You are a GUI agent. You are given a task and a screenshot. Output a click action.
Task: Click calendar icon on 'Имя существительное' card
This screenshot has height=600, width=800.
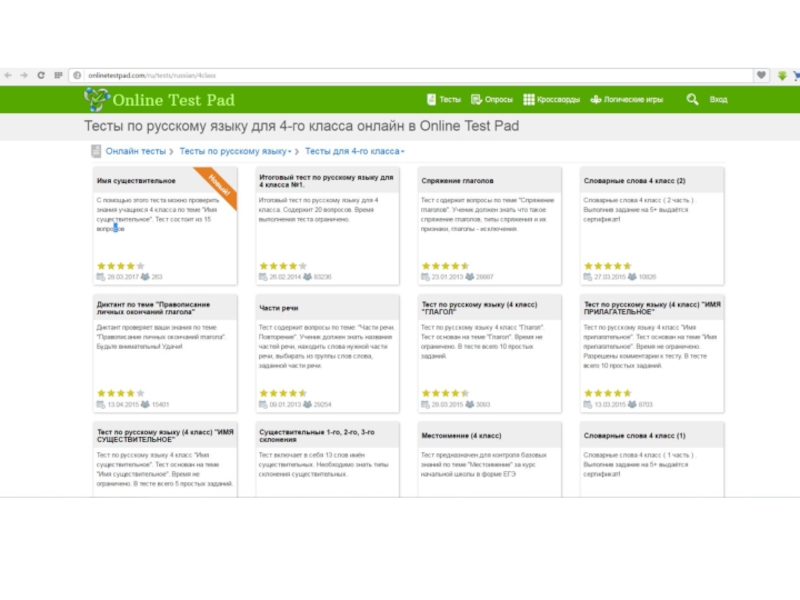(101, 277)
